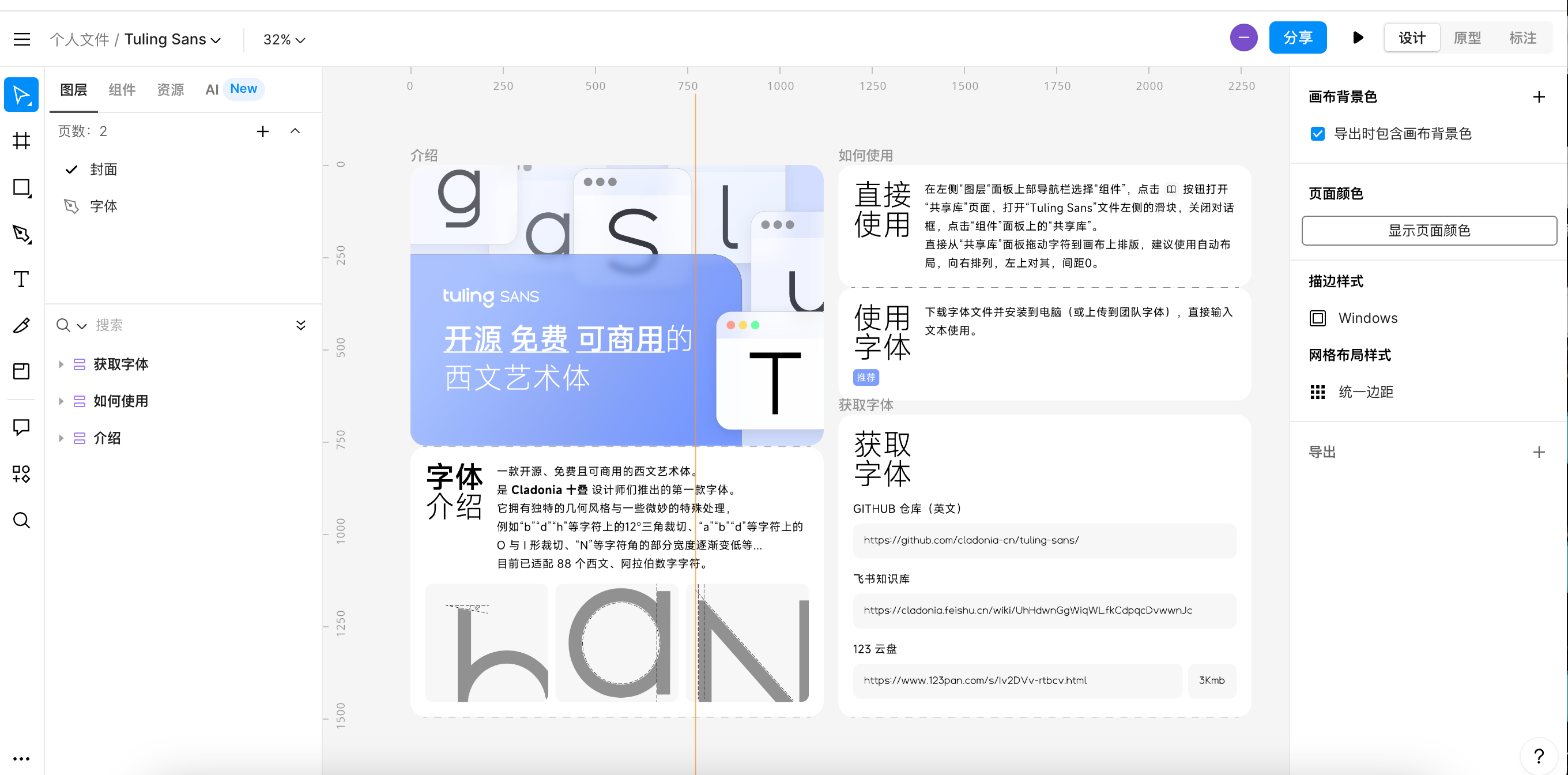Click the 导出 section header
This screenshot has width=1568, height=775.
pyautogui.click(x=1322, y=452)
